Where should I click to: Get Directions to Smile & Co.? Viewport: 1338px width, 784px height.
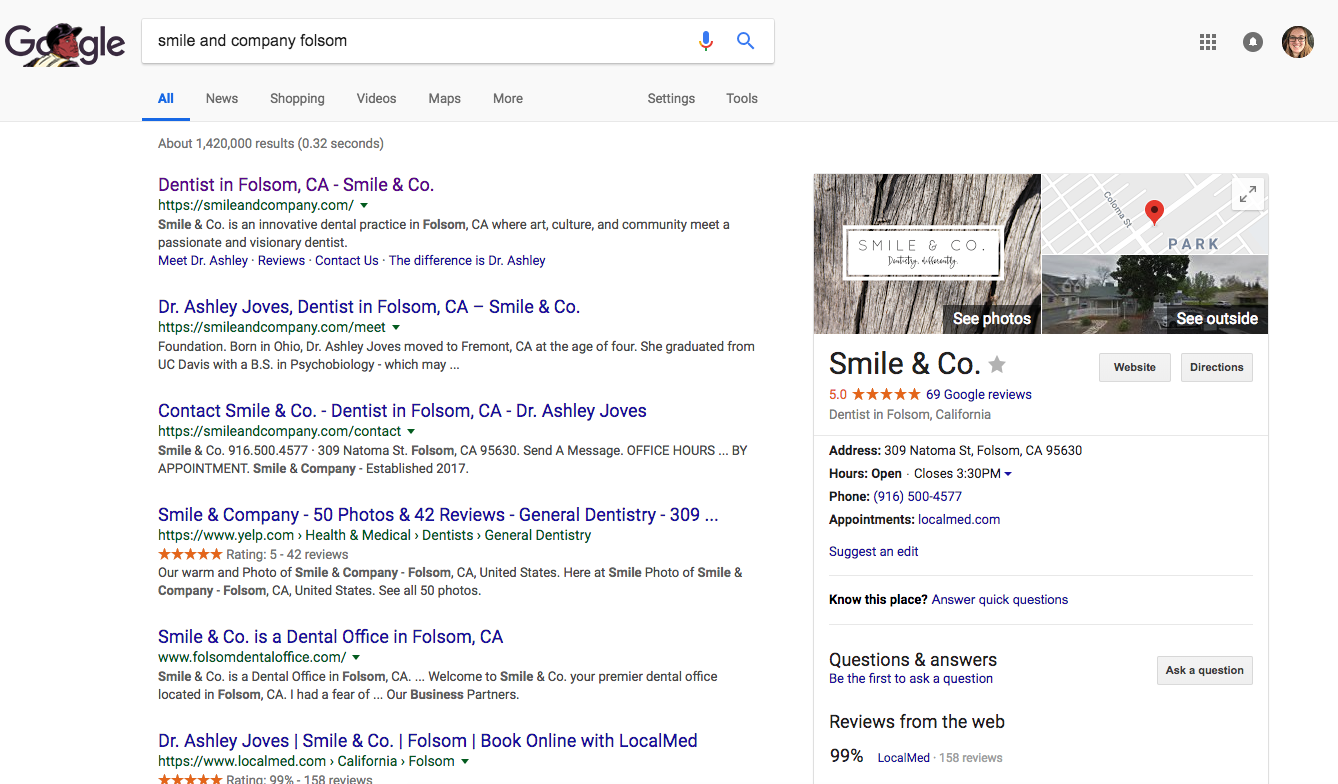pos(1217,367)
